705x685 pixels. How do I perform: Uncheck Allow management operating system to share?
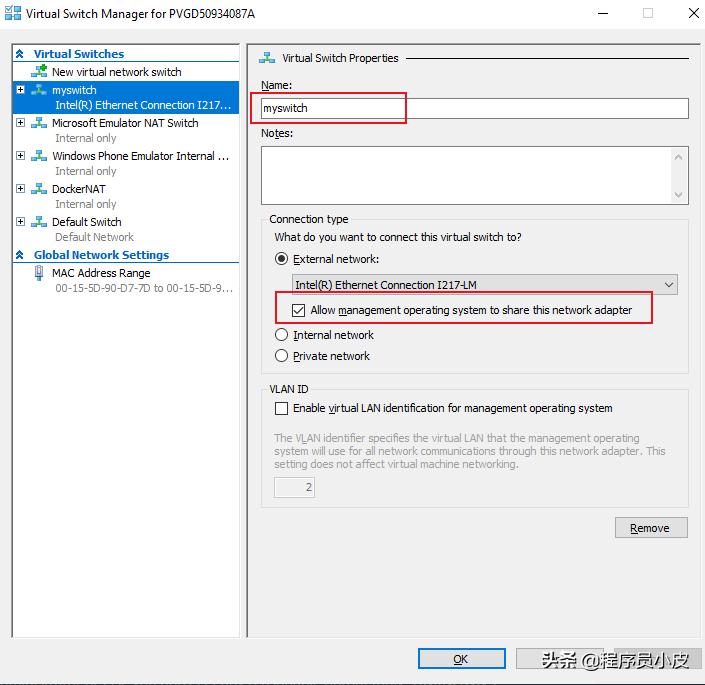[x=299, y=310]
